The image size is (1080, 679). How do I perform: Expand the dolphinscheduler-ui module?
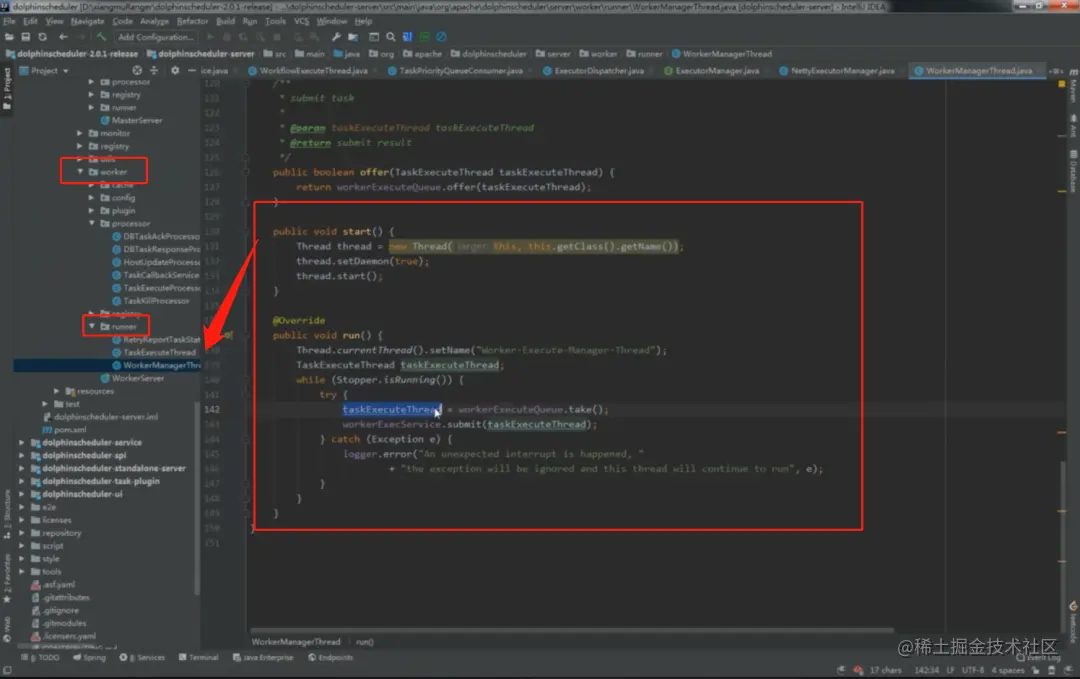(22, 494)
